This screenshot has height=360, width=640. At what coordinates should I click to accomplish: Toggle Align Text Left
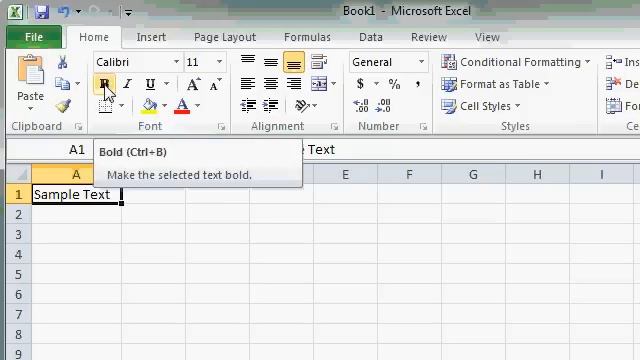click(x=248, y=84)
